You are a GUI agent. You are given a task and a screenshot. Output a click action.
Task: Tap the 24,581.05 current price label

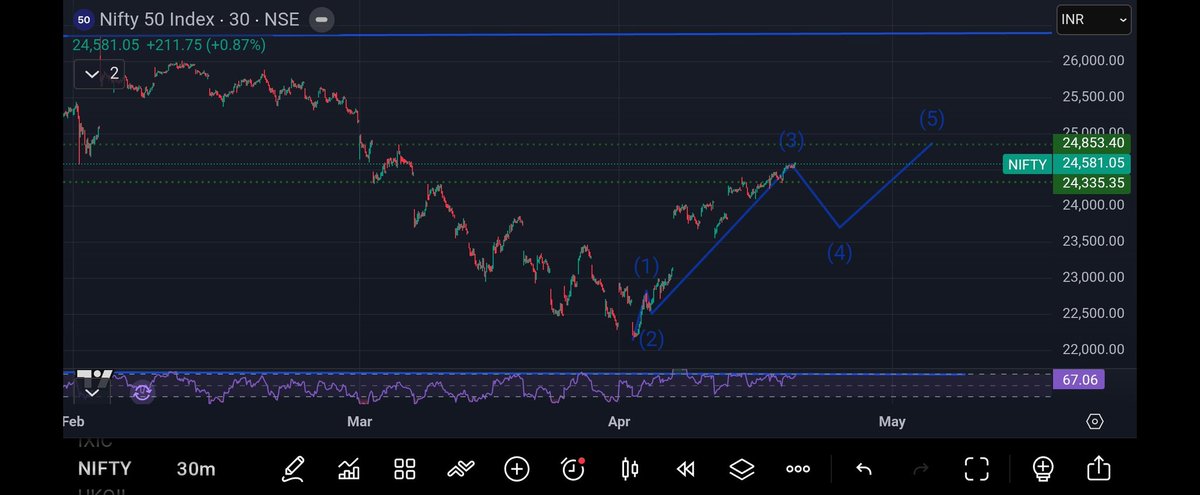point(1094,164)
